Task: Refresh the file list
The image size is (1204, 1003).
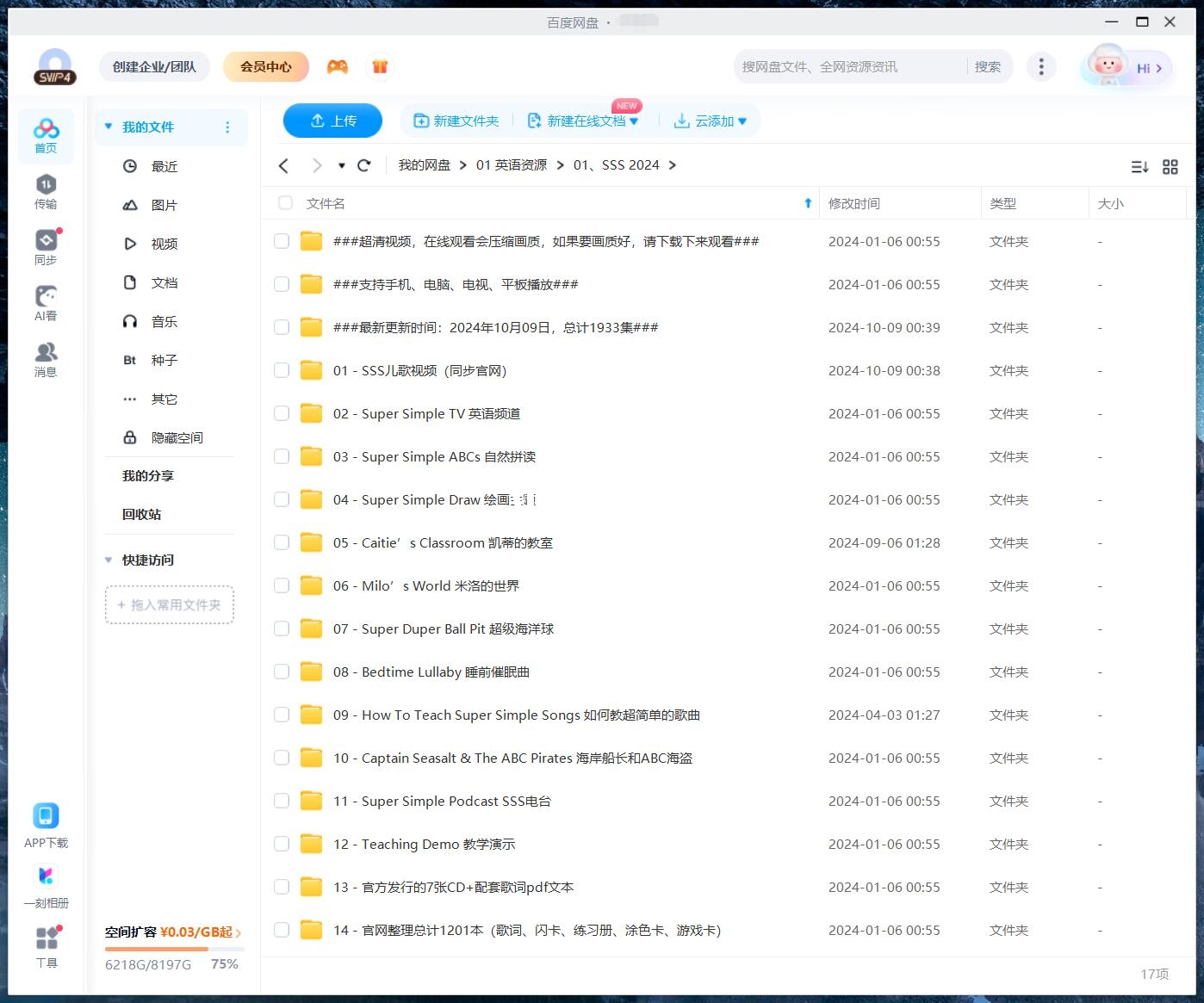Action: pyautogui.click(x=363, y=165)
